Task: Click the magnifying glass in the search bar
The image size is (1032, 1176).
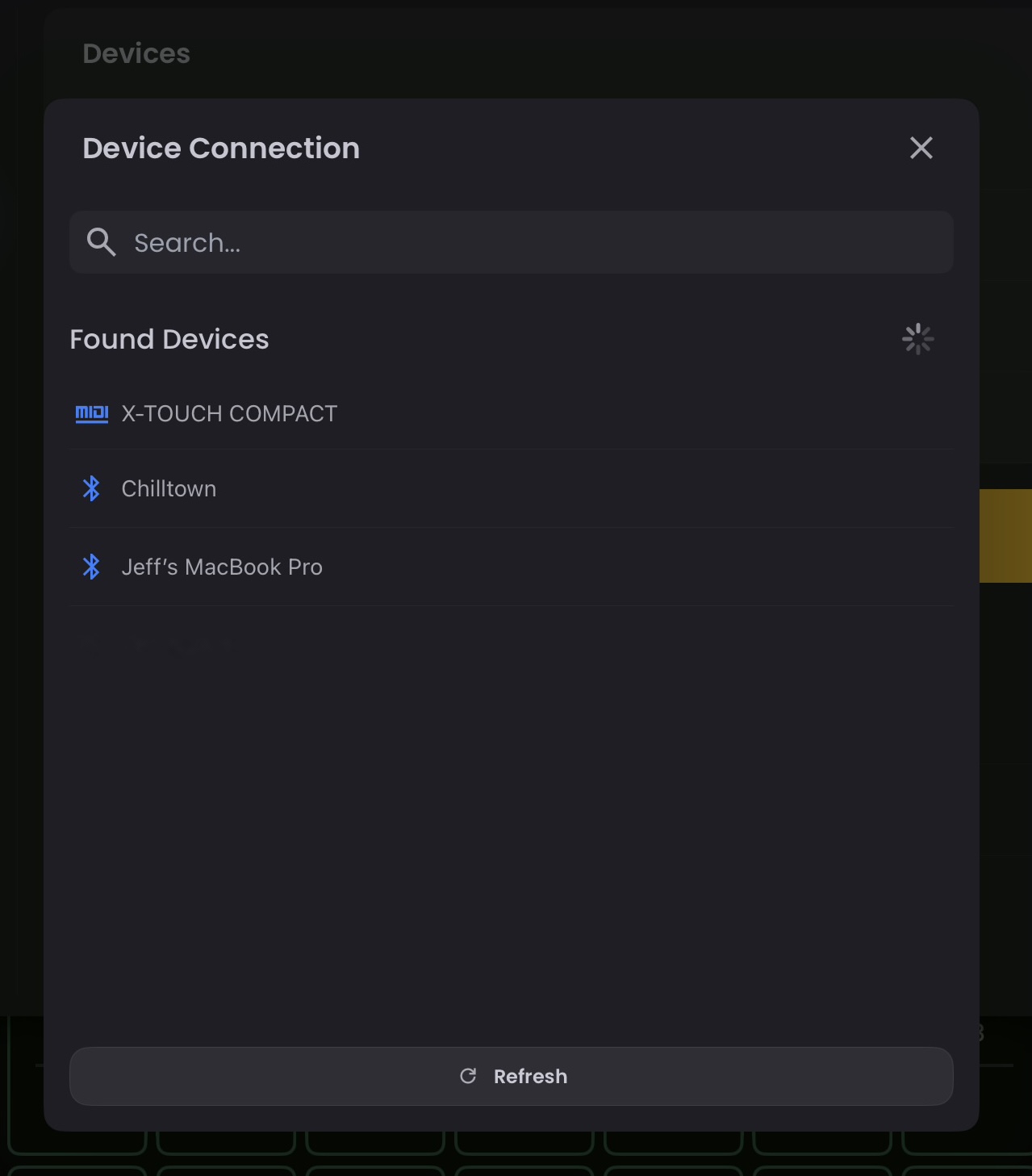Action: tap(101, 241)
